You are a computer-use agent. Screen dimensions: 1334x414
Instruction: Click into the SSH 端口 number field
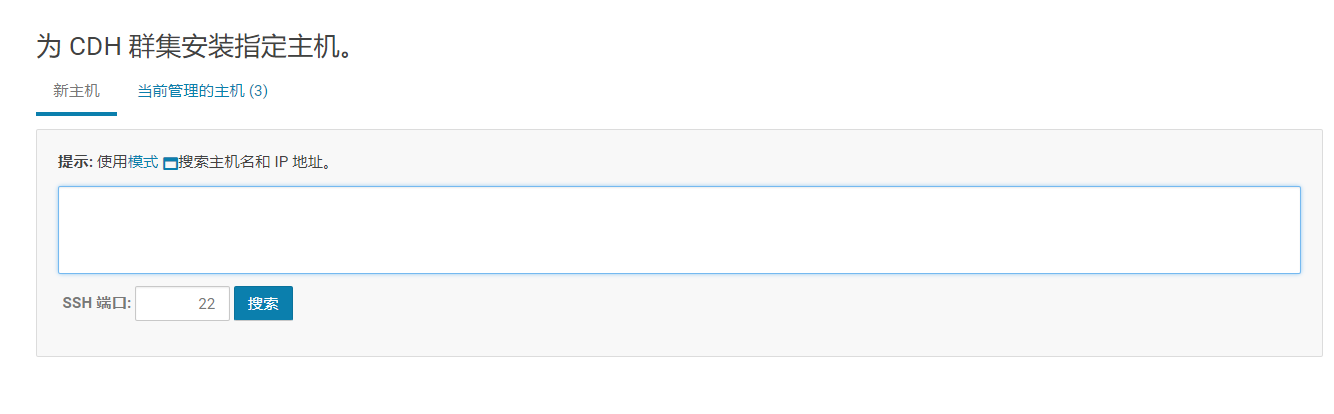(x=182, y=304)
